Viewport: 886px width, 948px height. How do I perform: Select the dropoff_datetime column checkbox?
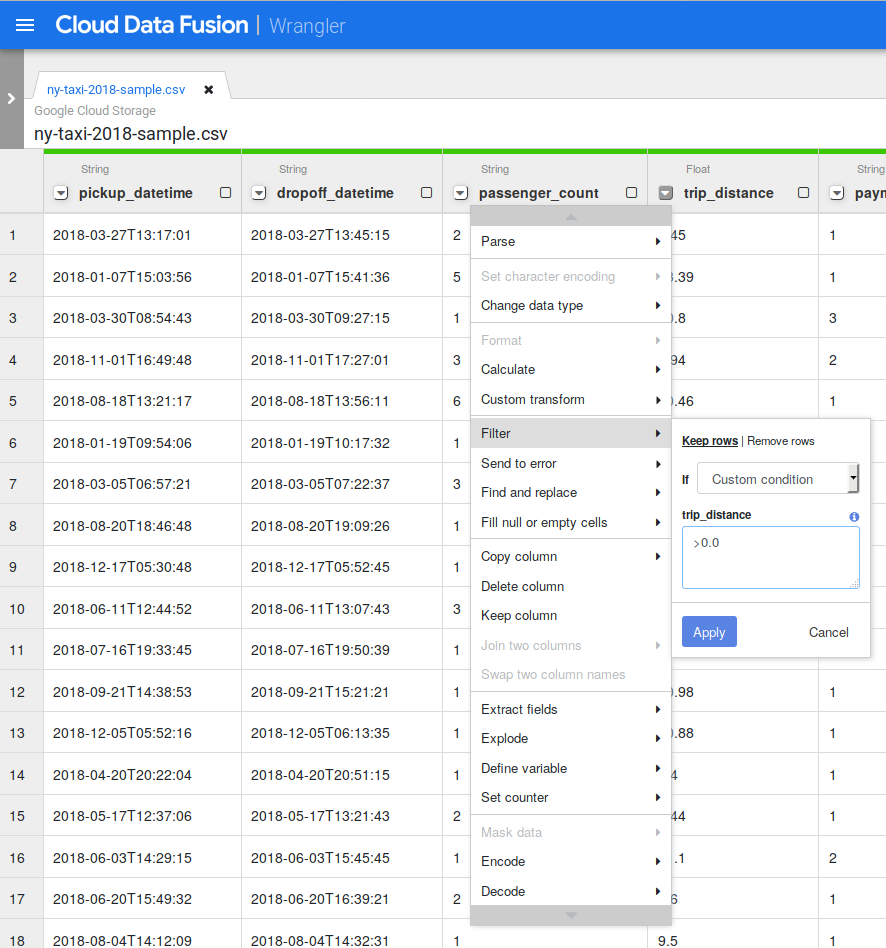[x=426, y=192]
